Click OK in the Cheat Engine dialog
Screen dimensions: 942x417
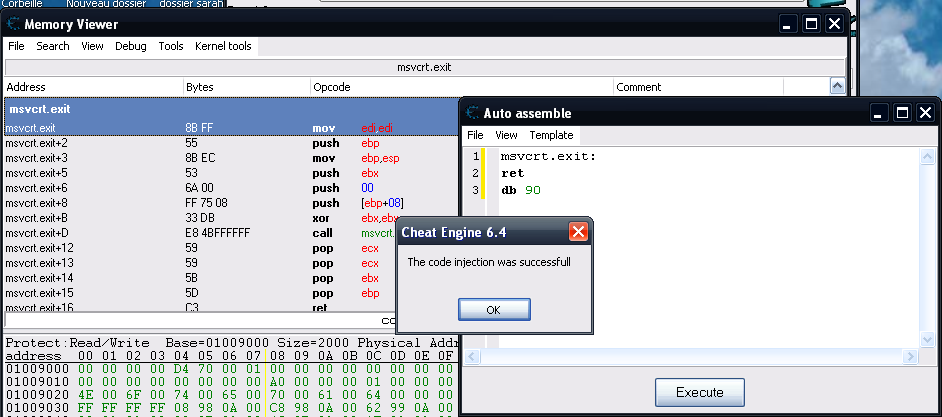coord(493,309)
